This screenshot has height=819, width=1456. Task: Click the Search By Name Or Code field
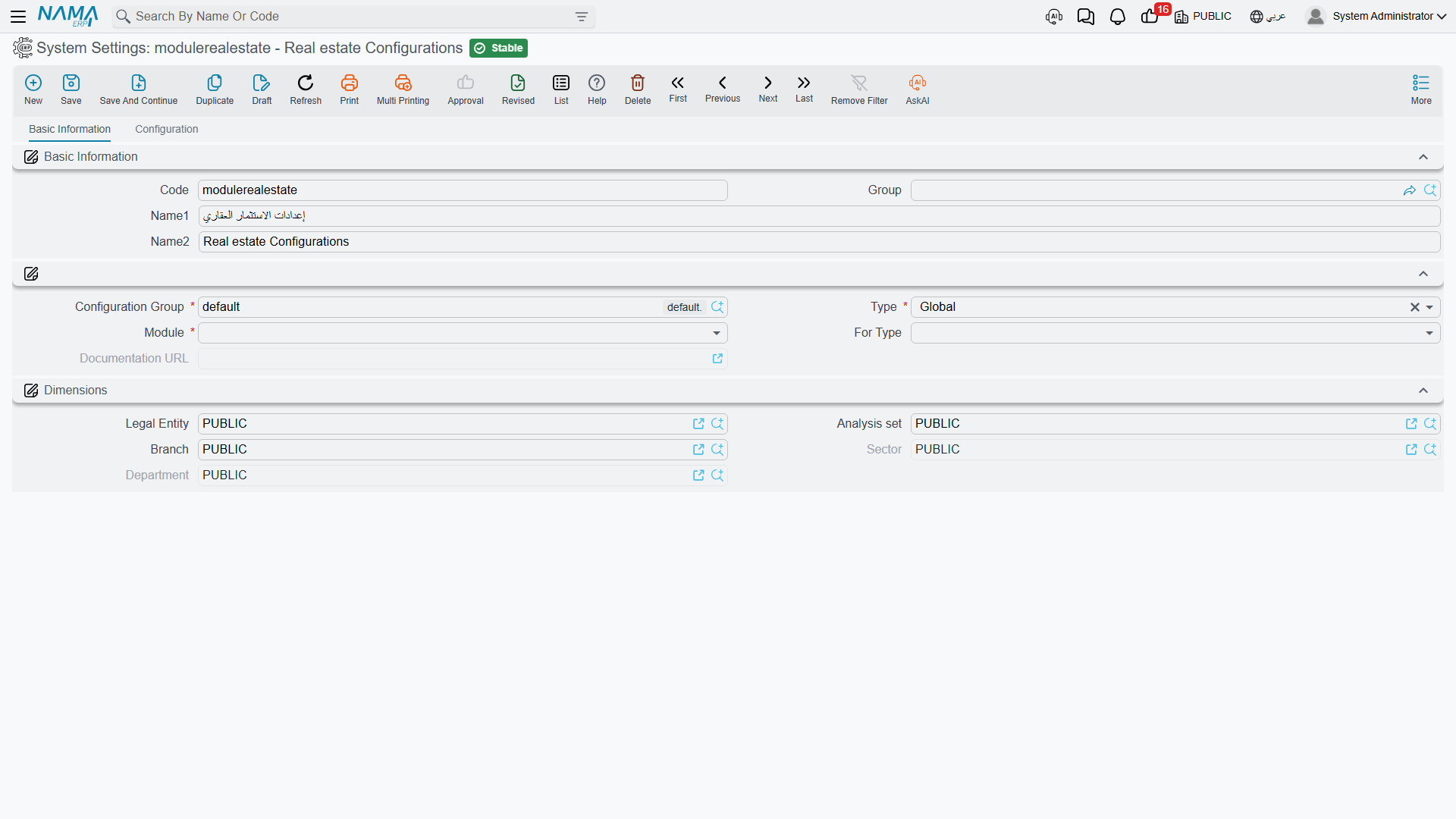(x=353, y=17)
